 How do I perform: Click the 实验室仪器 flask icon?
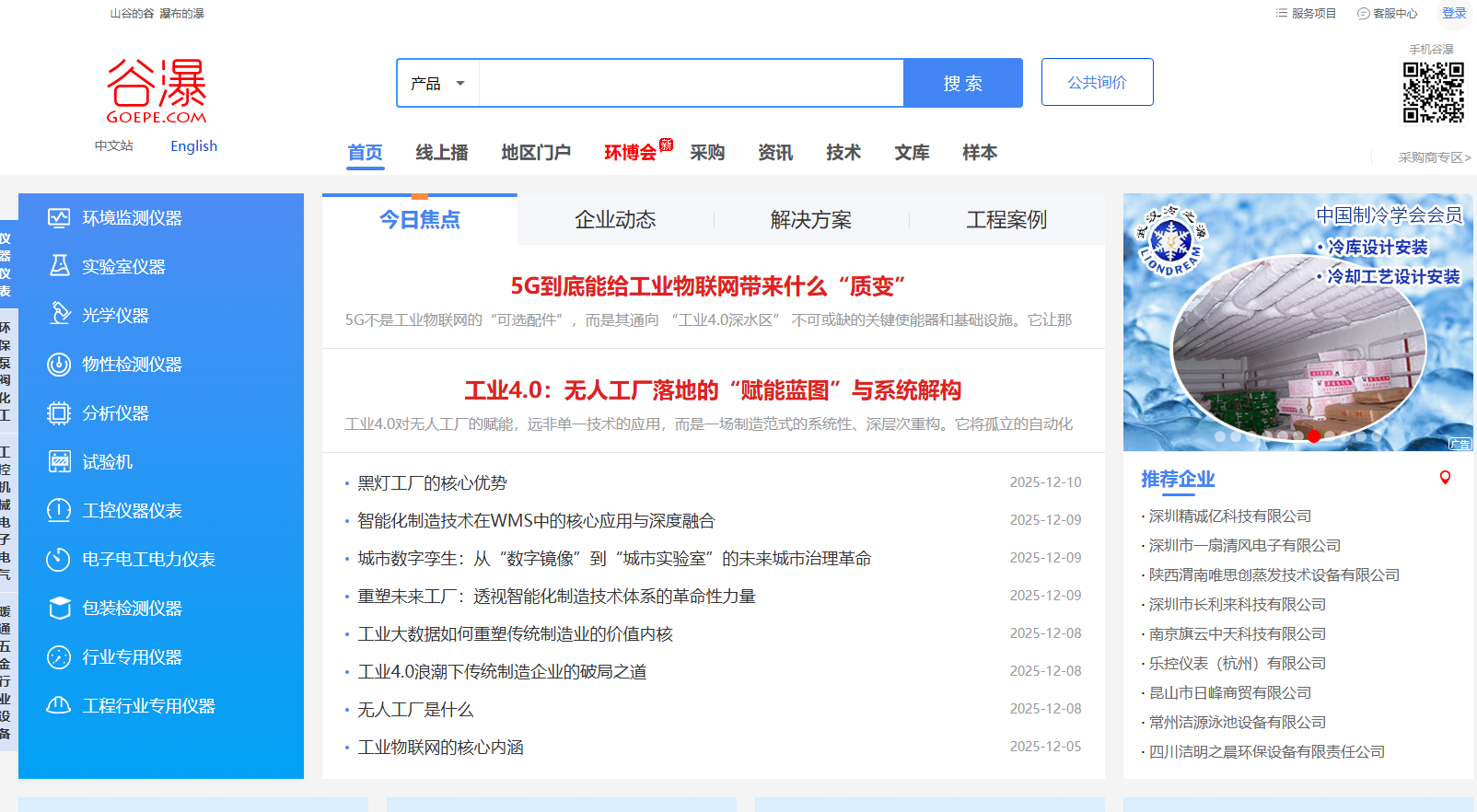tap(59, 266)
